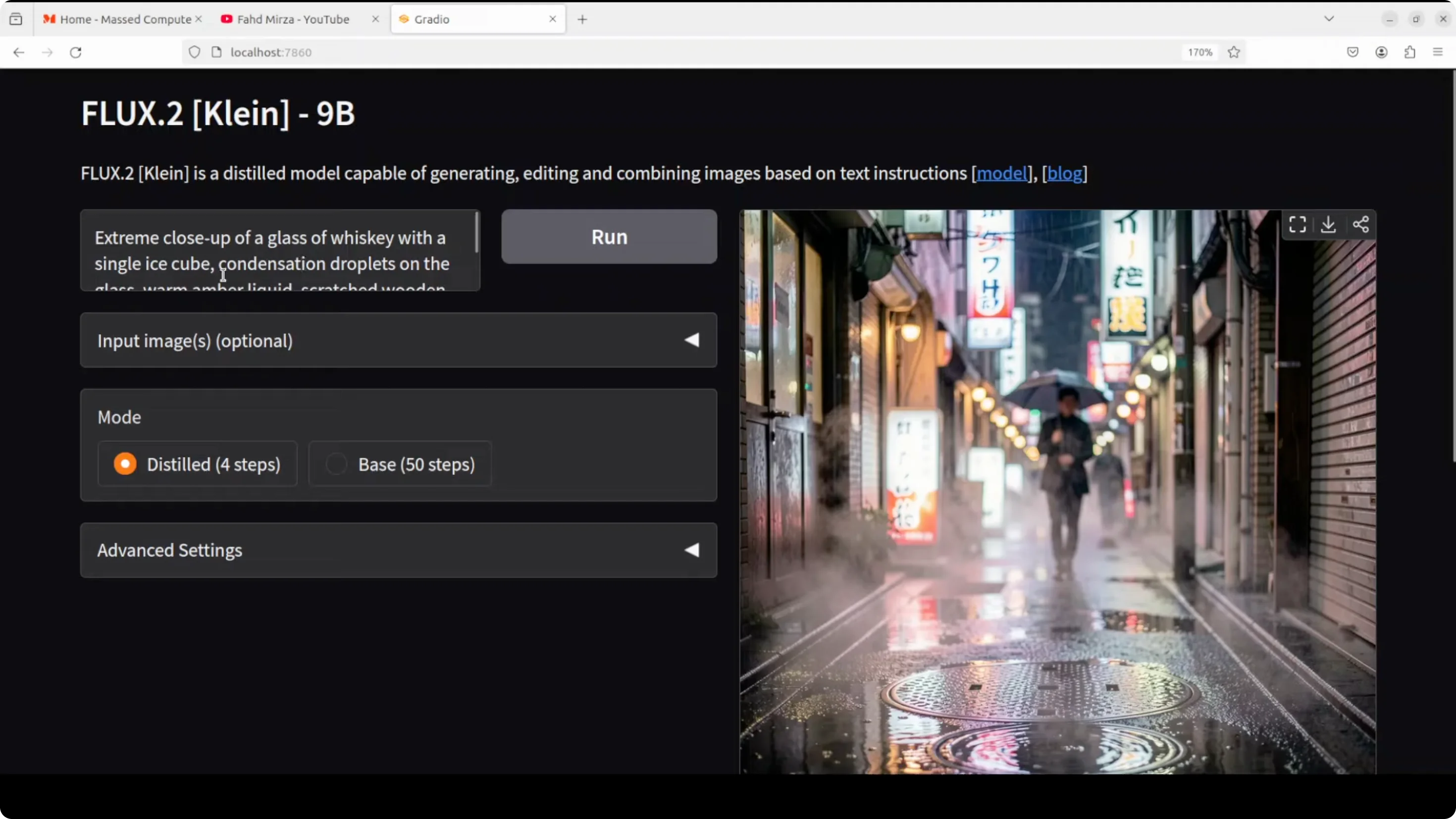Switch to Fahd Mirza YouTube tab
This screenshot has height=819, width=1456.
[293, 19]
